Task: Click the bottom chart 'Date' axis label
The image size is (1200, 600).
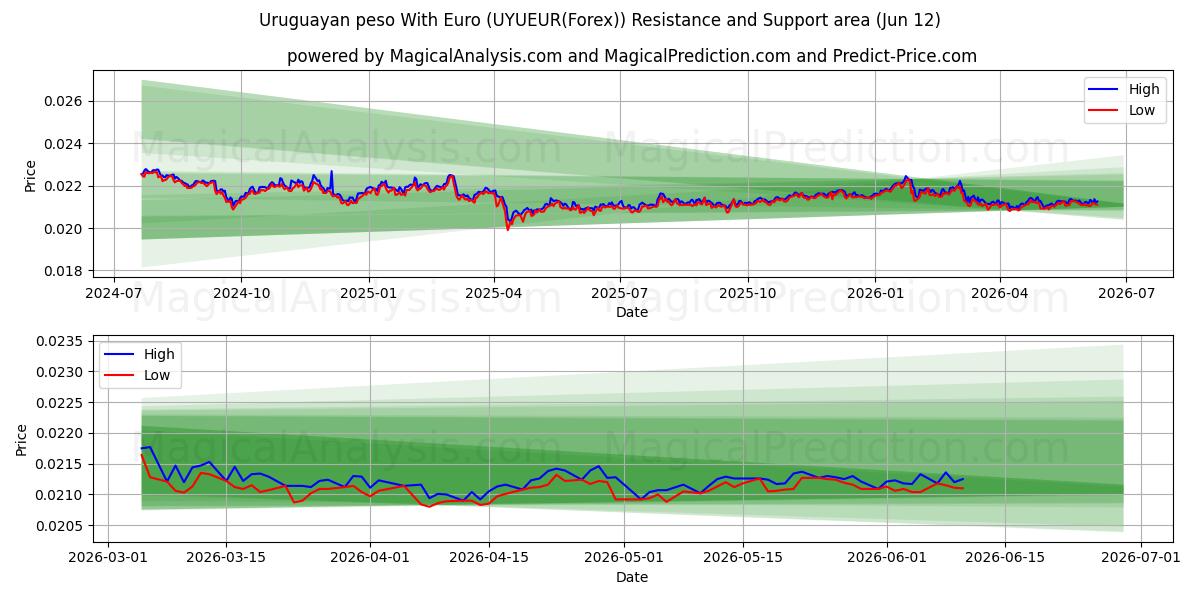Action: 632,577
